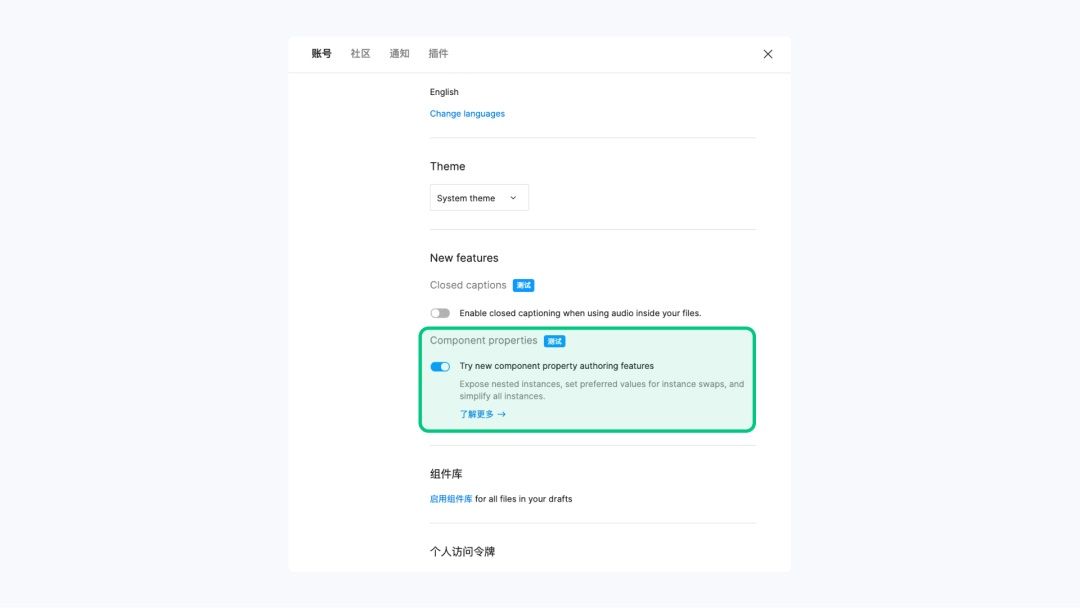The width and height of the screenshot is (1080, 608).
Task: Click the 启用组件库 link
Action: coord(451,499)
